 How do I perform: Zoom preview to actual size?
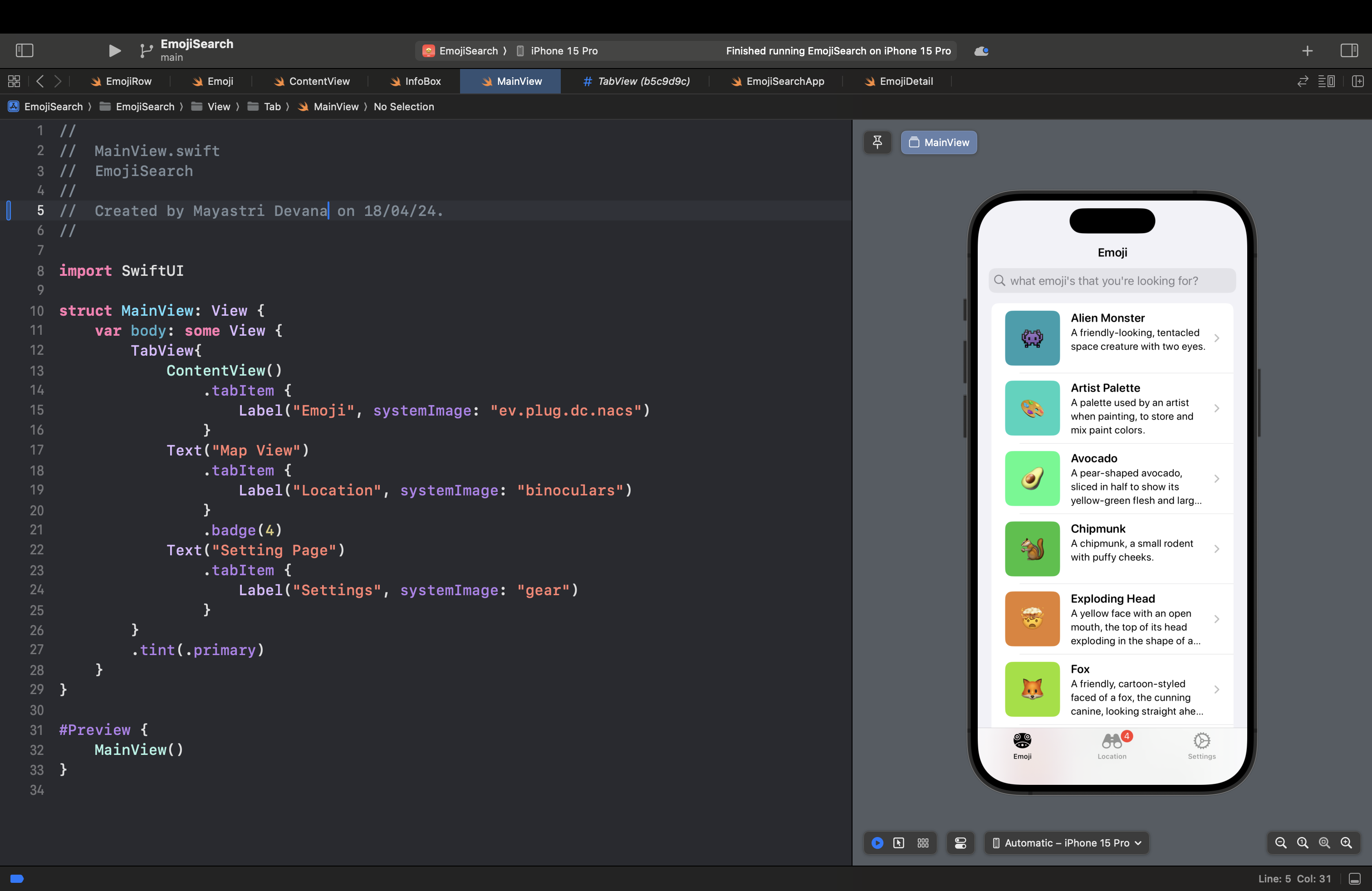pos(1303,842)
